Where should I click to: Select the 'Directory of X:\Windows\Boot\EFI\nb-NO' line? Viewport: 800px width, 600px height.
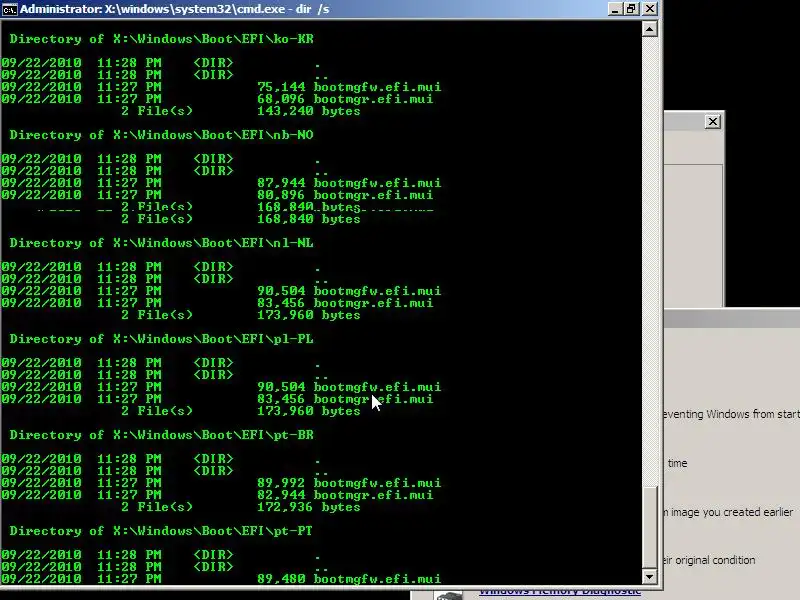point(161,135)
